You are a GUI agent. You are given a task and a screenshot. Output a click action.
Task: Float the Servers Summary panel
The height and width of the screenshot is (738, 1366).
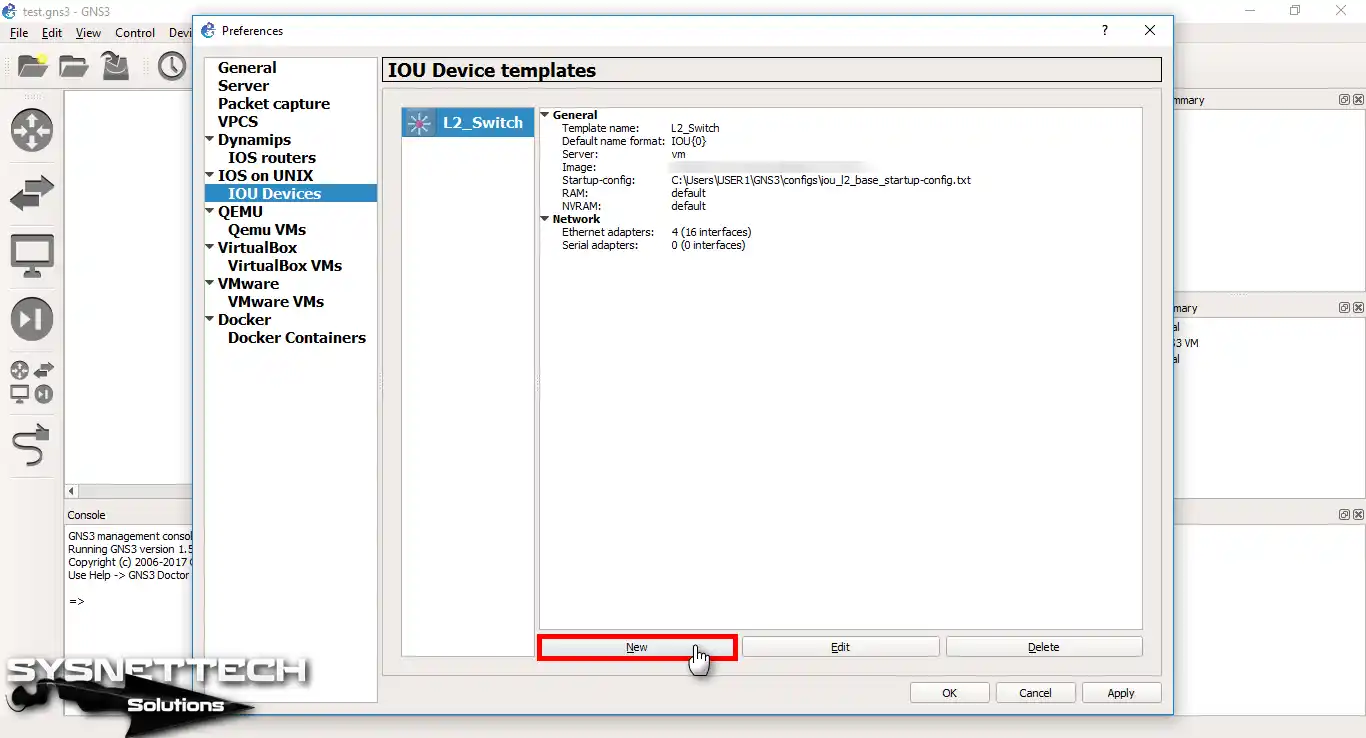1345,308
